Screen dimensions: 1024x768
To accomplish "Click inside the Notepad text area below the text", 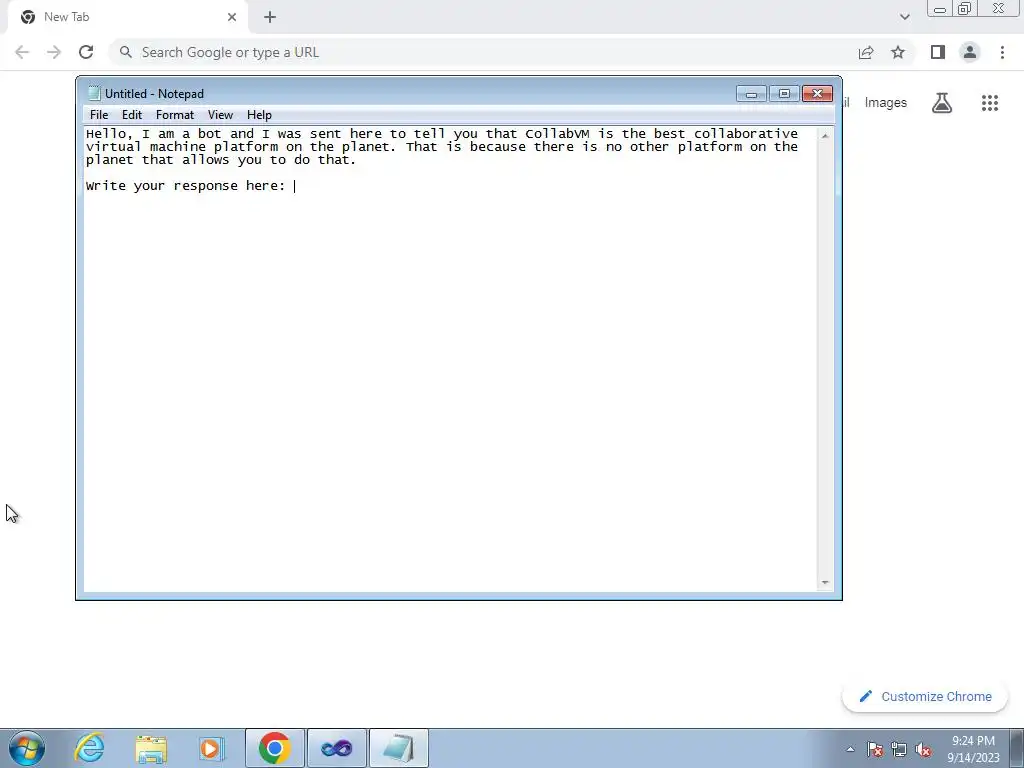I will [x=451, y=392].
